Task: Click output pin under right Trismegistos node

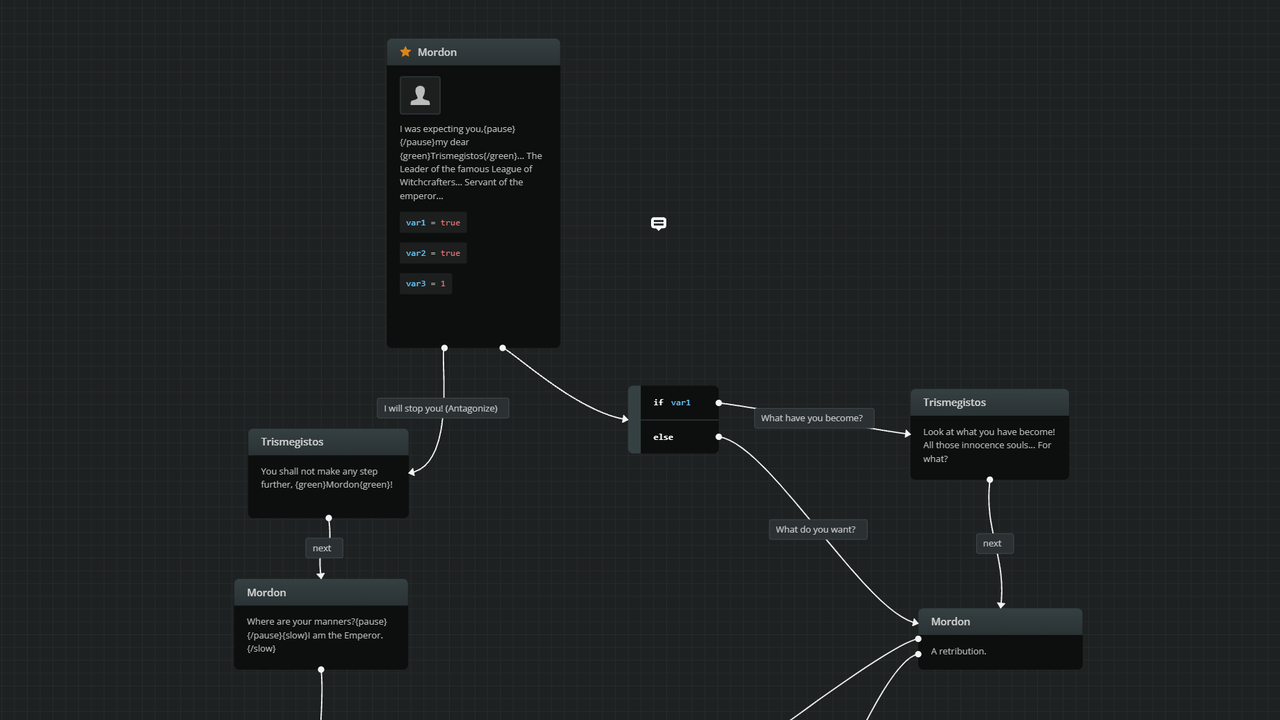Action: coord(990,480)
